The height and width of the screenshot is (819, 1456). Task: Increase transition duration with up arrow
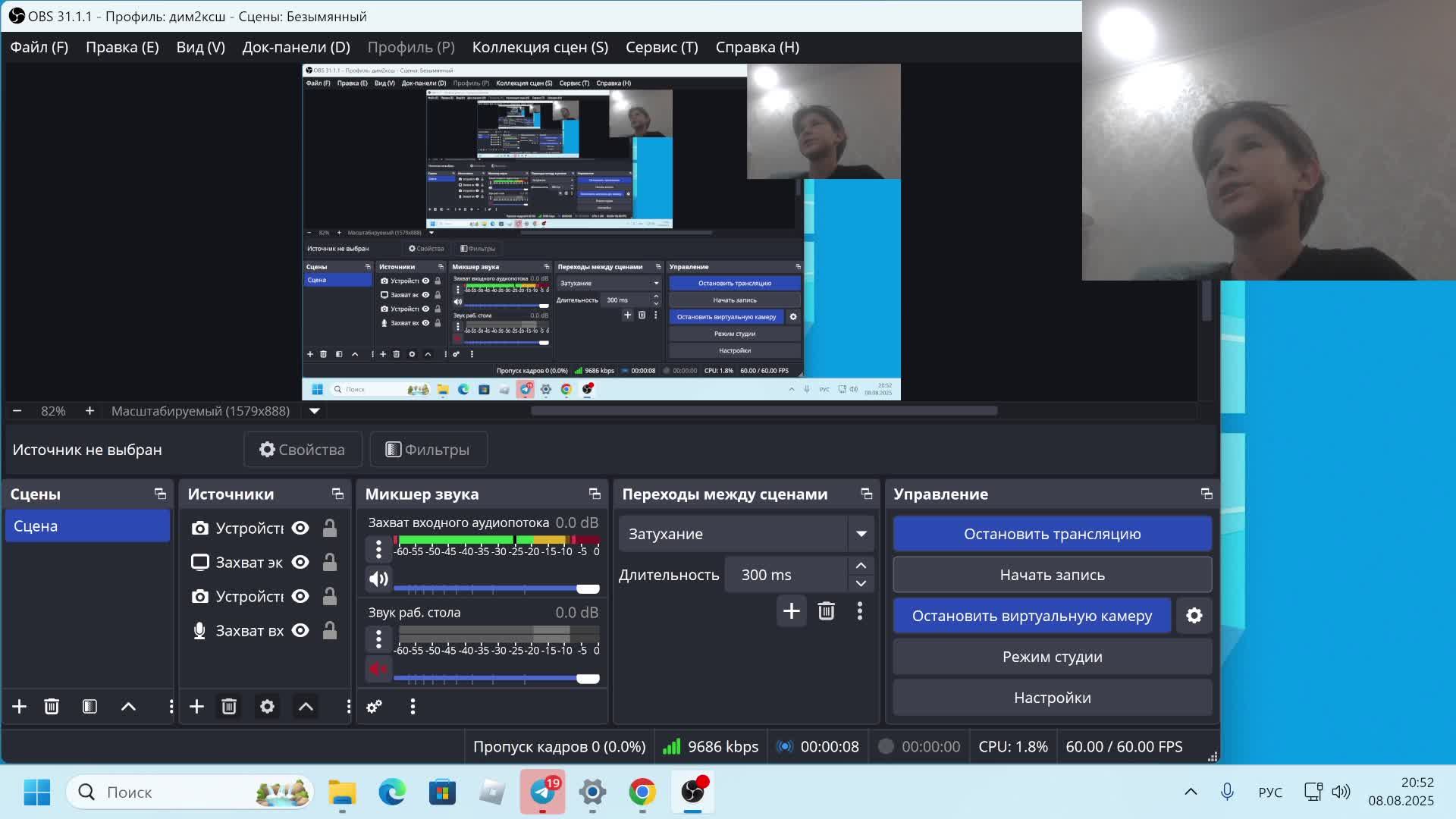861,566
